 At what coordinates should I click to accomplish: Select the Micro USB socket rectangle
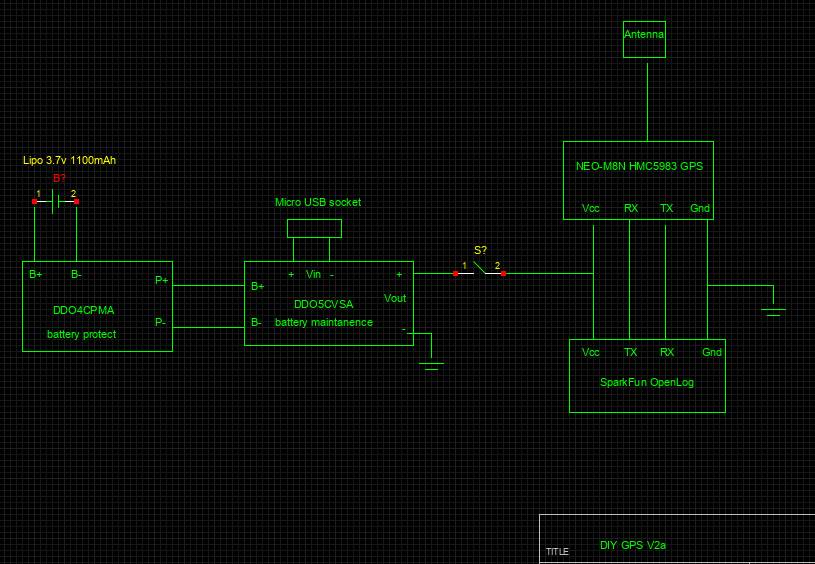314,228
